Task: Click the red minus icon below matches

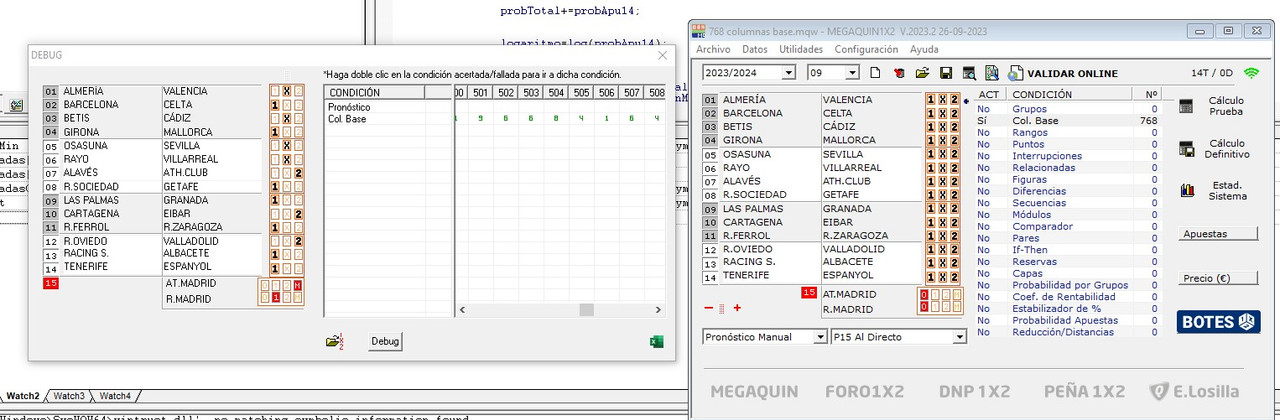Action: [709, 308]
